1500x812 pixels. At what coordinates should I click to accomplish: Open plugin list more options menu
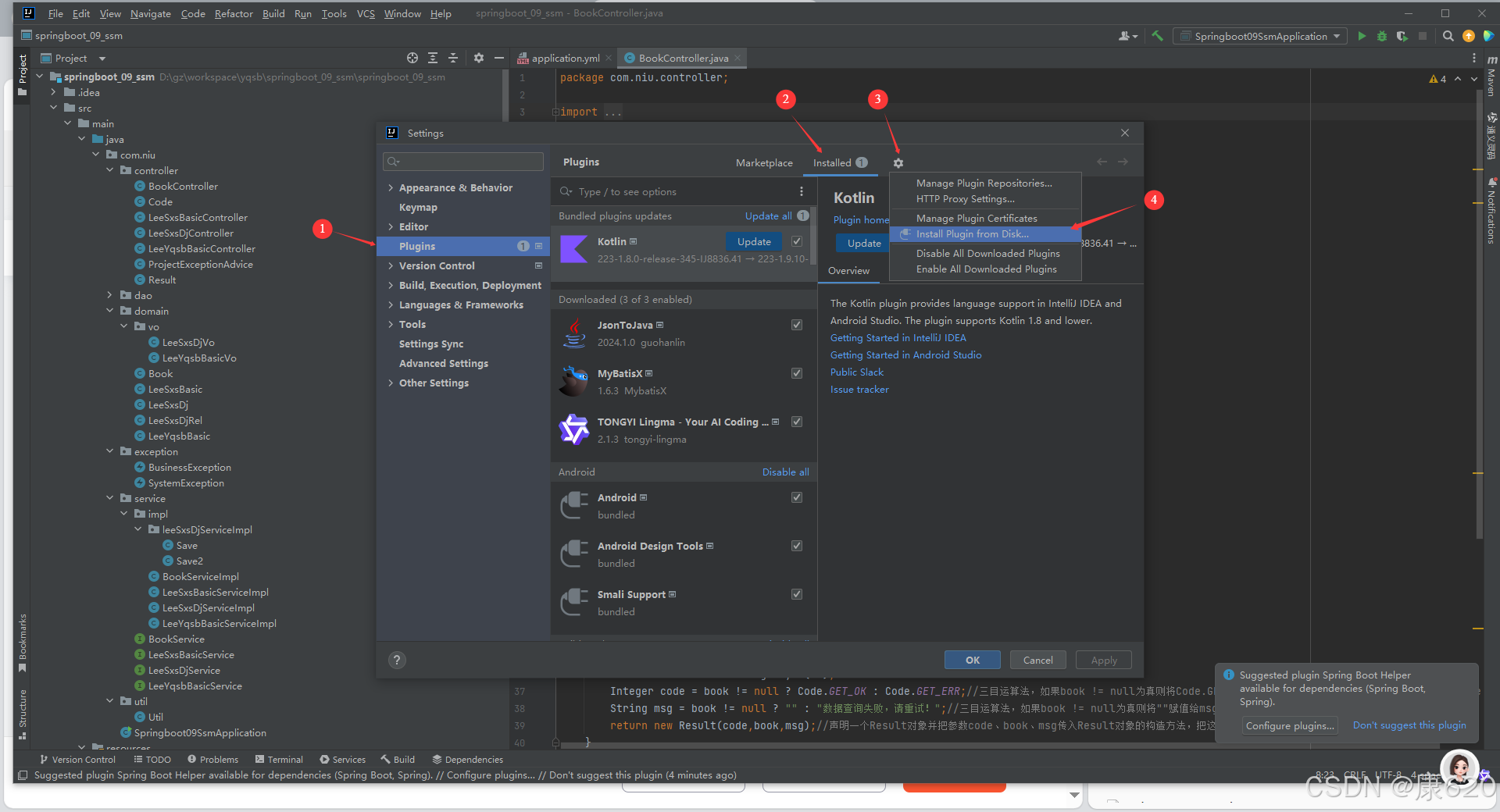coord(802,191)
